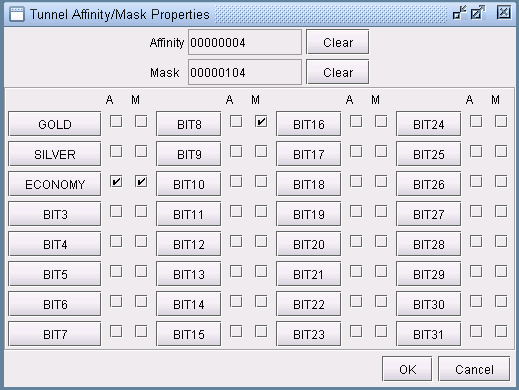
Task: Click the BIT20 button
Action: pos(309,244)
